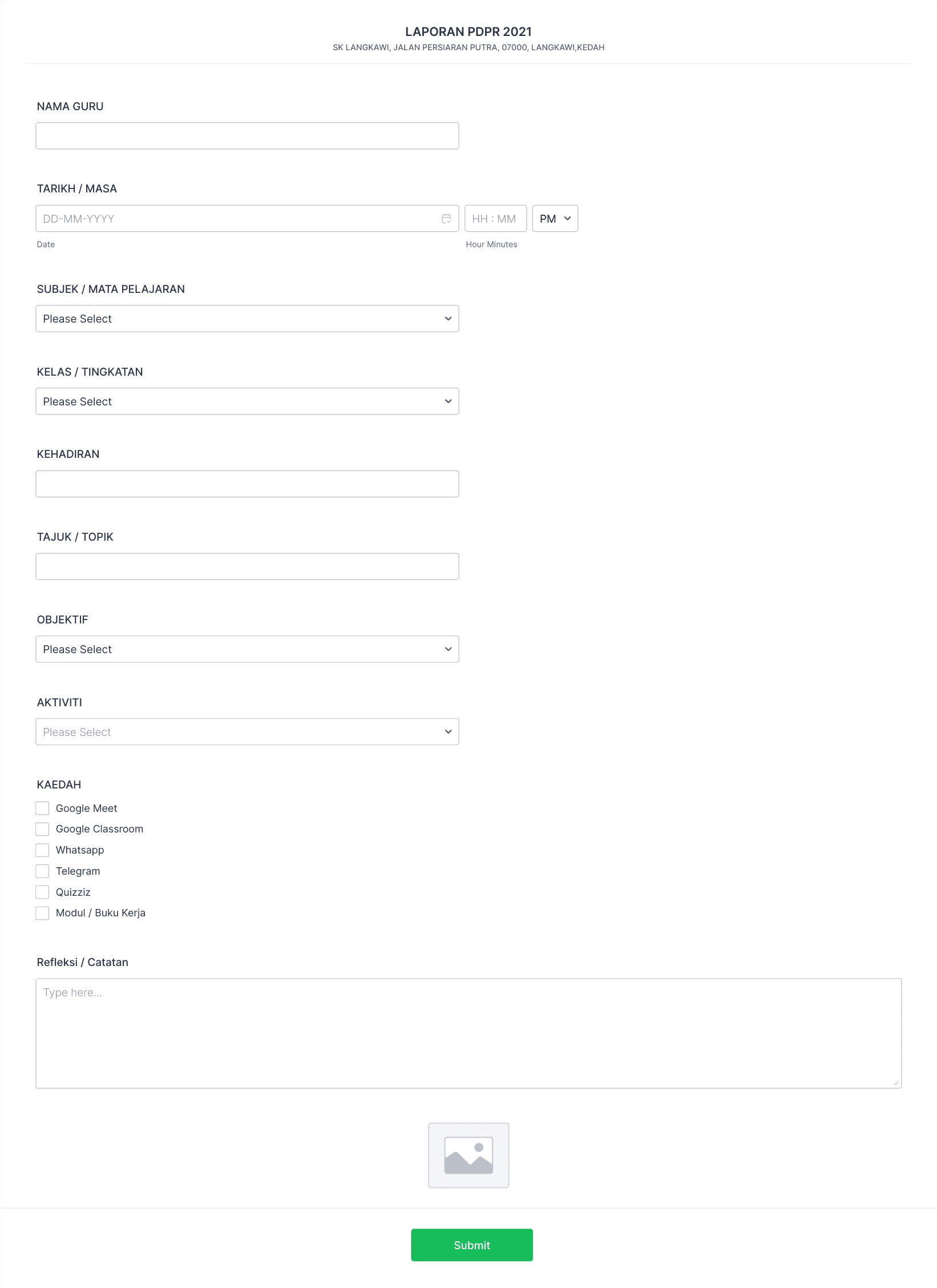Select the Telegram checkbox
Image resolution: width=937 pixels, height=1288 pixels.
[42, 871]
